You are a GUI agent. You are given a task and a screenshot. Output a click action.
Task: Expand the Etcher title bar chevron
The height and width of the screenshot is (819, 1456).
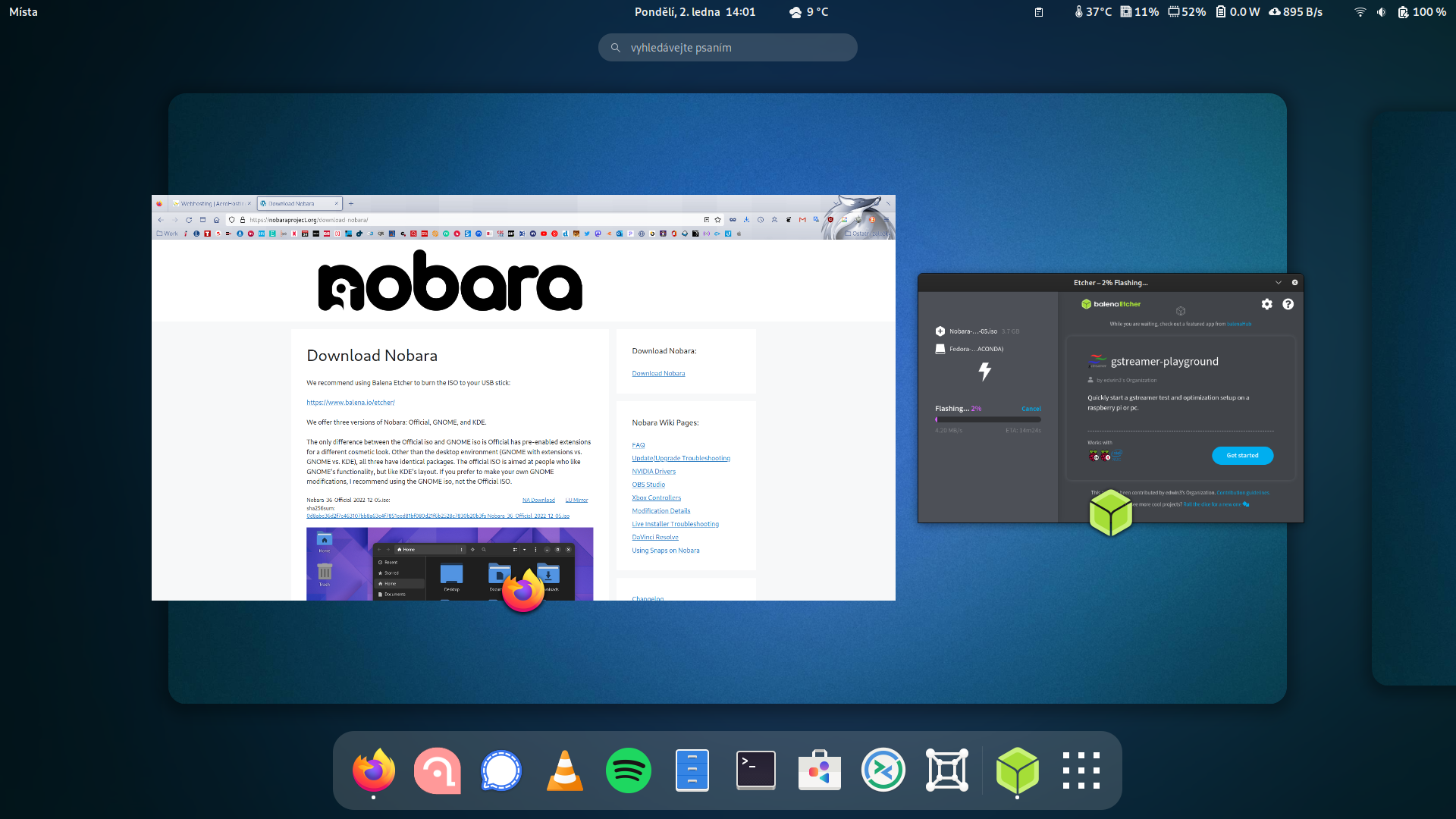tap(1279, 283)
